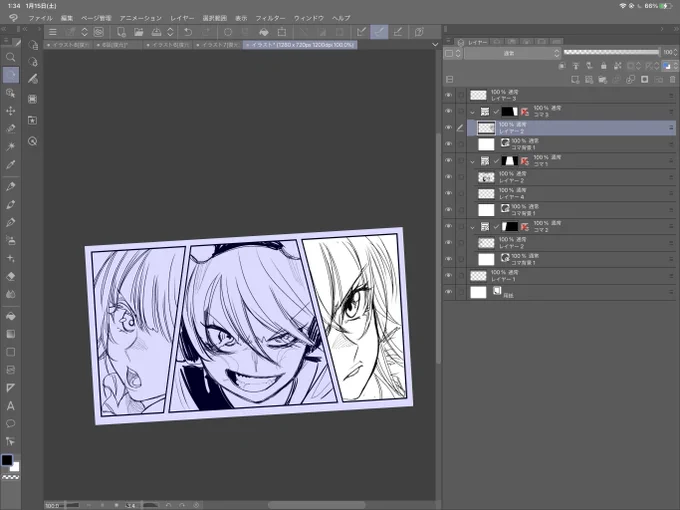
Task: Hide レイヤー 3 using its eye icon
Action: [449, 95]
